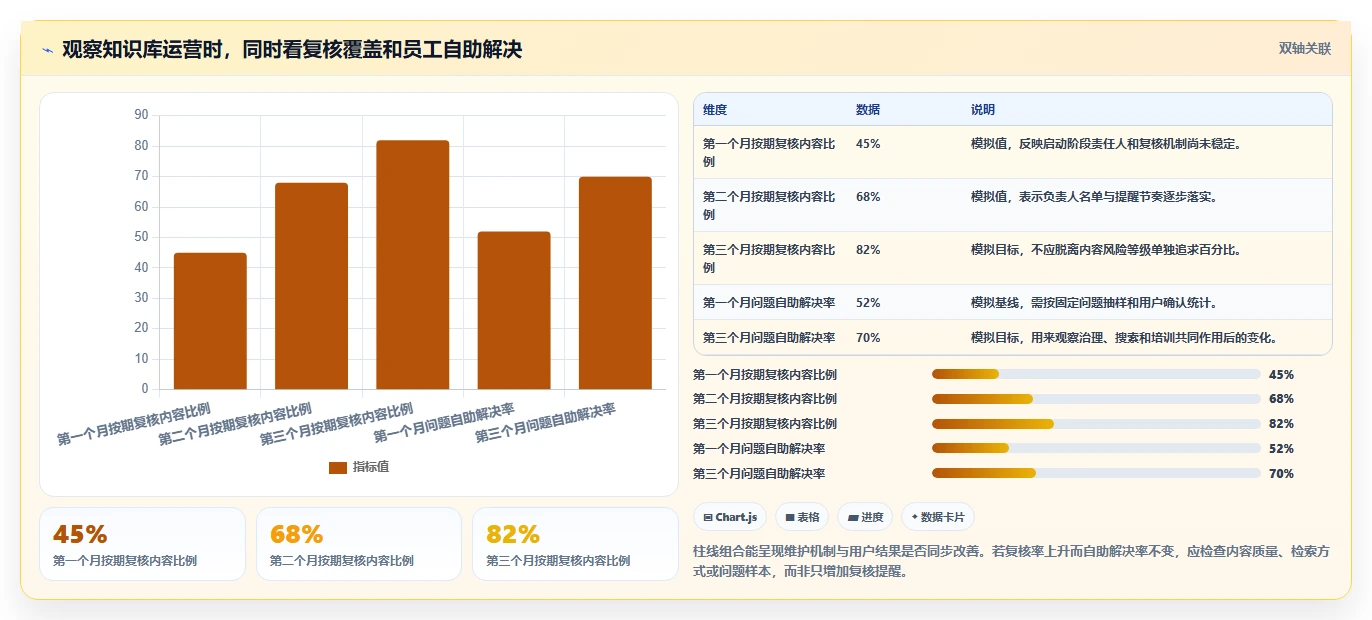
Task: Click the 第三个月按期复核内容比例 progress bar
Action: click(1096, 424)
